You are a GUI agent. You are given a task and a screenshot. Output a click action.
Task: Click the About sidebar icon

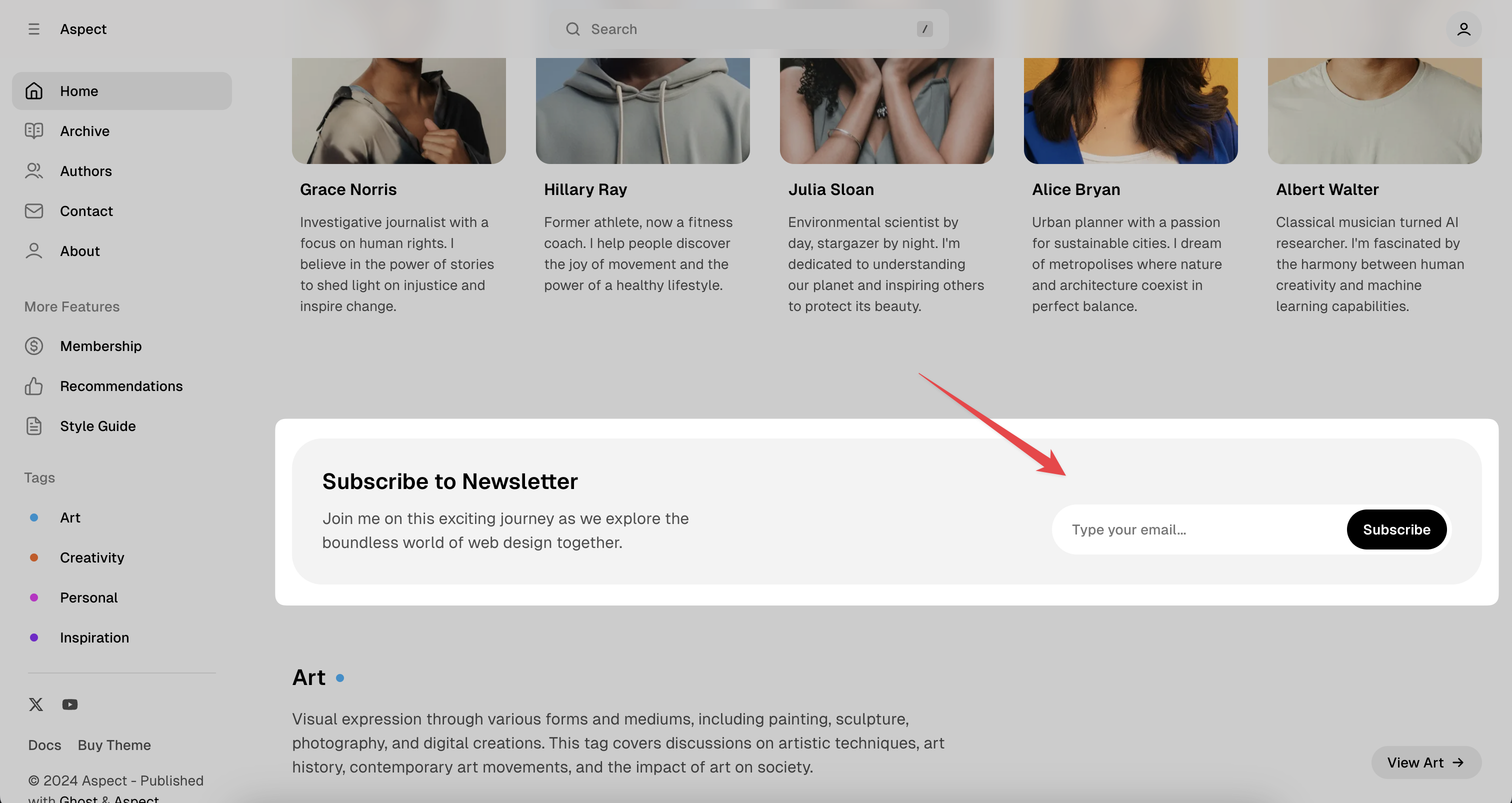33,251
